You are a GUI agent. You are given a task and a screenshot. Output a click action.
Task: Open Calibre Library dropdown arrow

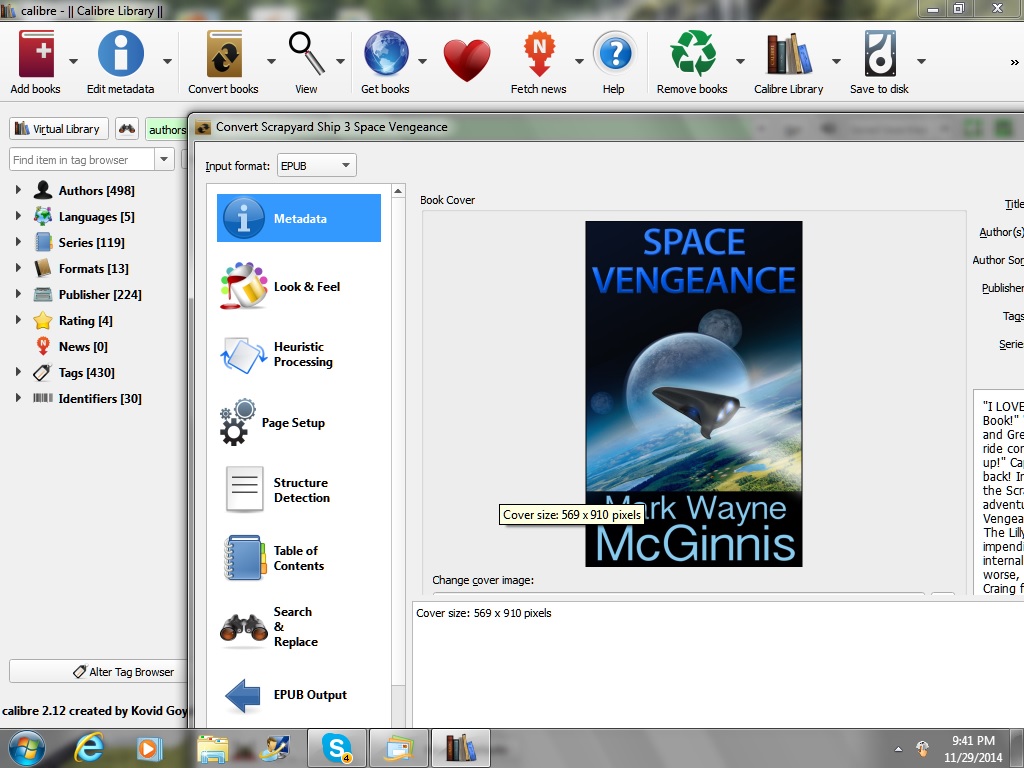point(836,61)
